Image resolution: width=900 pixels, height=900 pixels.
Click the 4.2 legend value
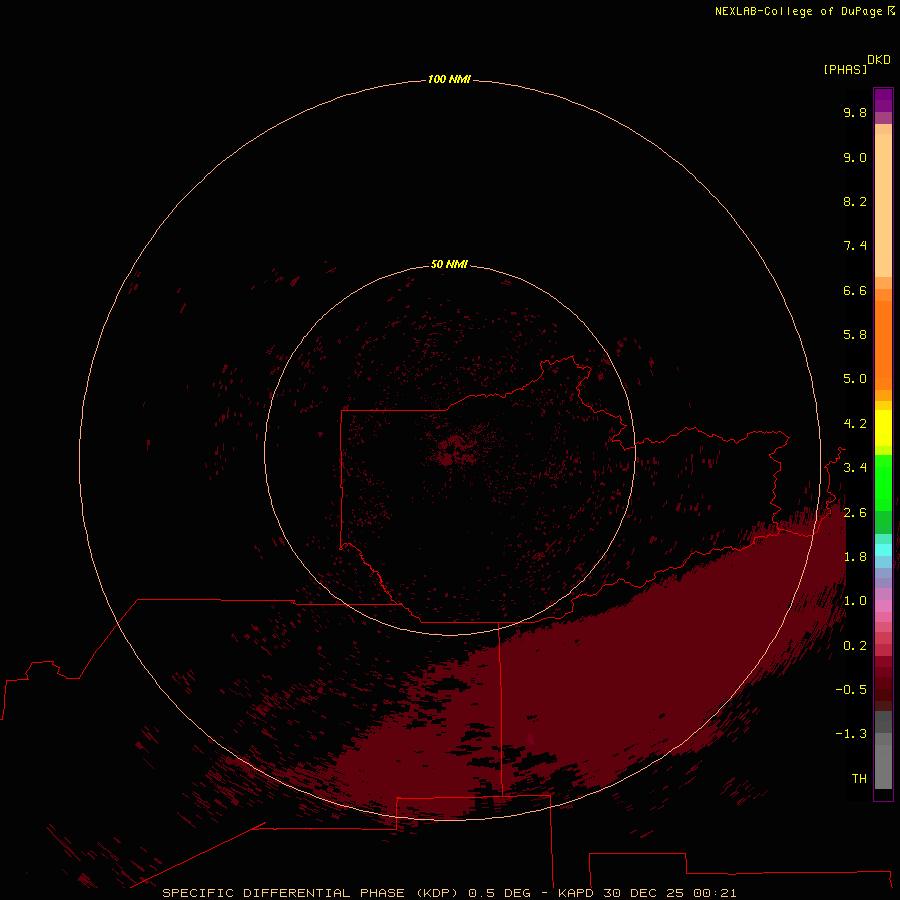tap(855, 424)
